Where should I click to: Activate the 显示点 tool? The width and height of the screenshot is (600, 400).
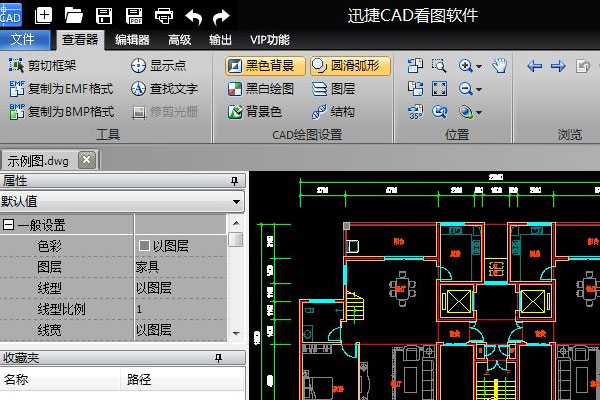point(158,65)
